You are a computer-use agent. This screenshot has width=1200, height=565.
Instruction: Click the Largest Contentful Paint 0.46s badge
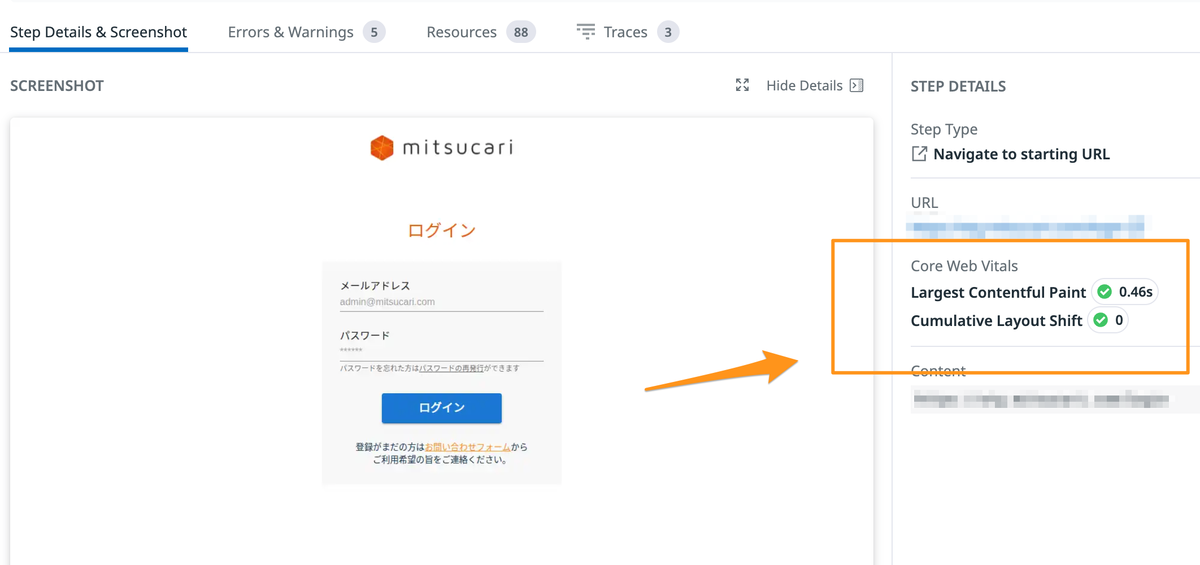click(x=1124, y=292)
